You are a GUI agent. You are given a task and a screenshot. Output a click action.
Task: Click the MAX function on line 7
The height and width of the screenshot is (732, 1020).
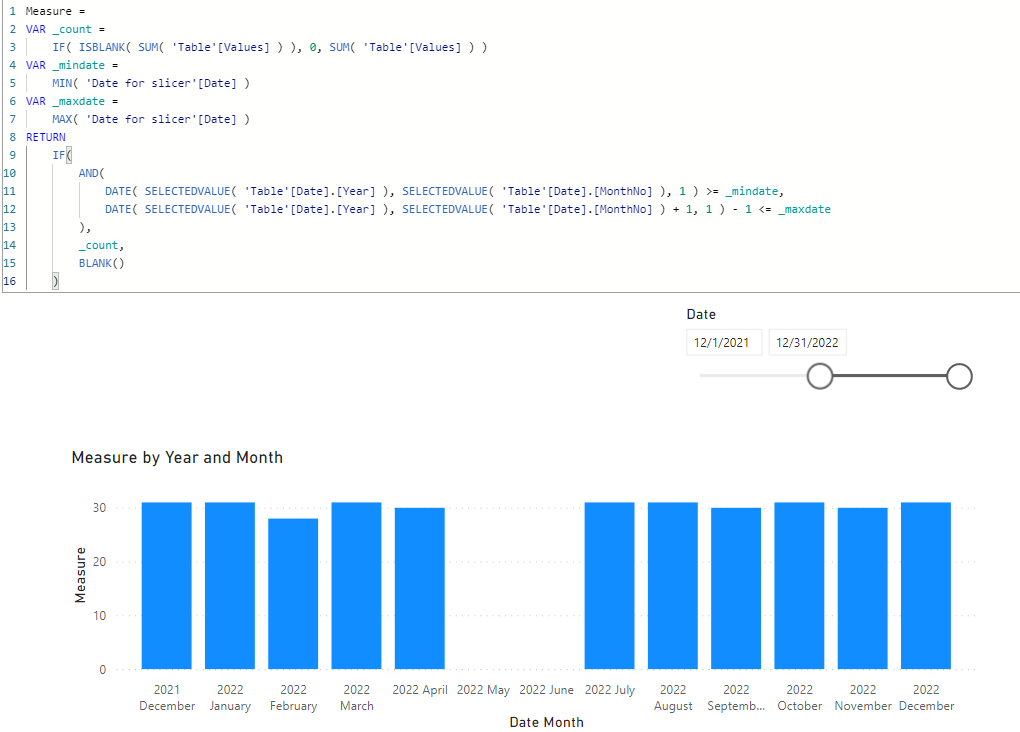[62, 119]
